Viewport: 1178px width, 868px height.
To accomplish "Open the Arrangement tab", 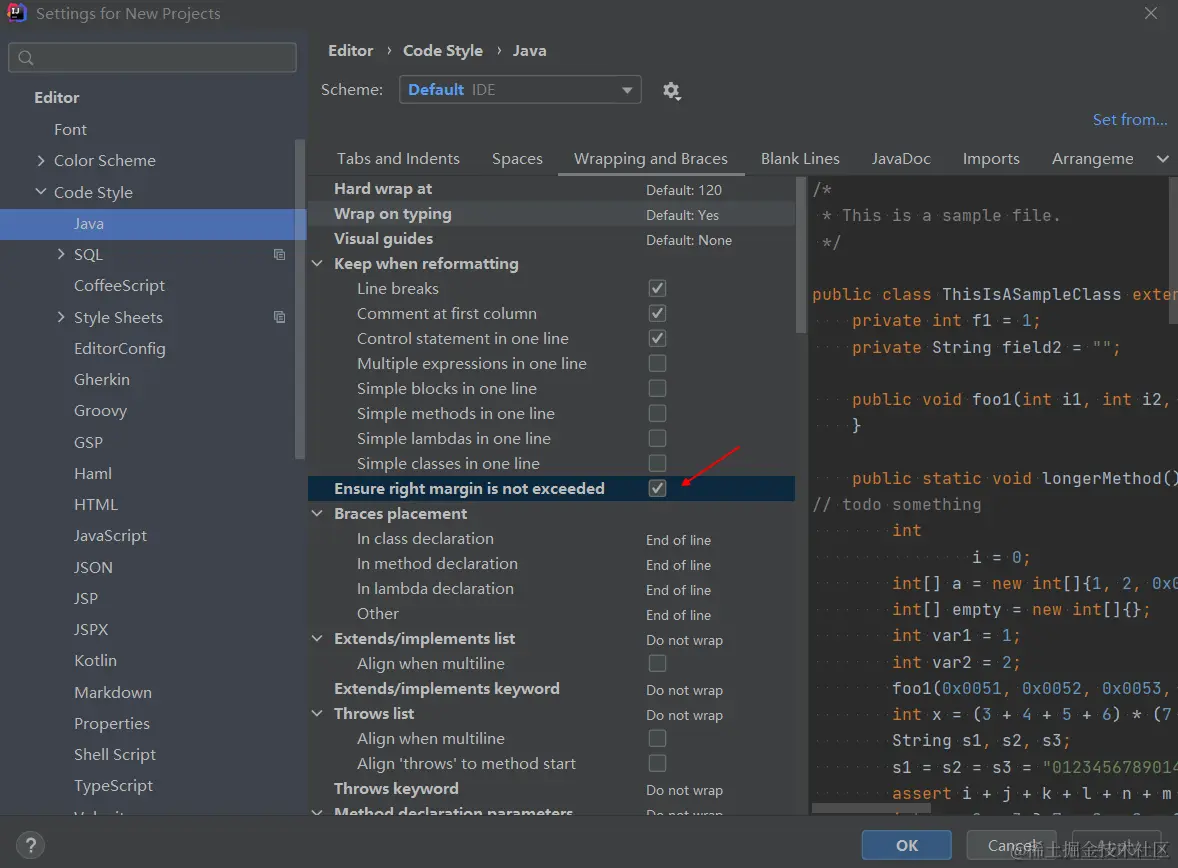I will coord(1092,159).
